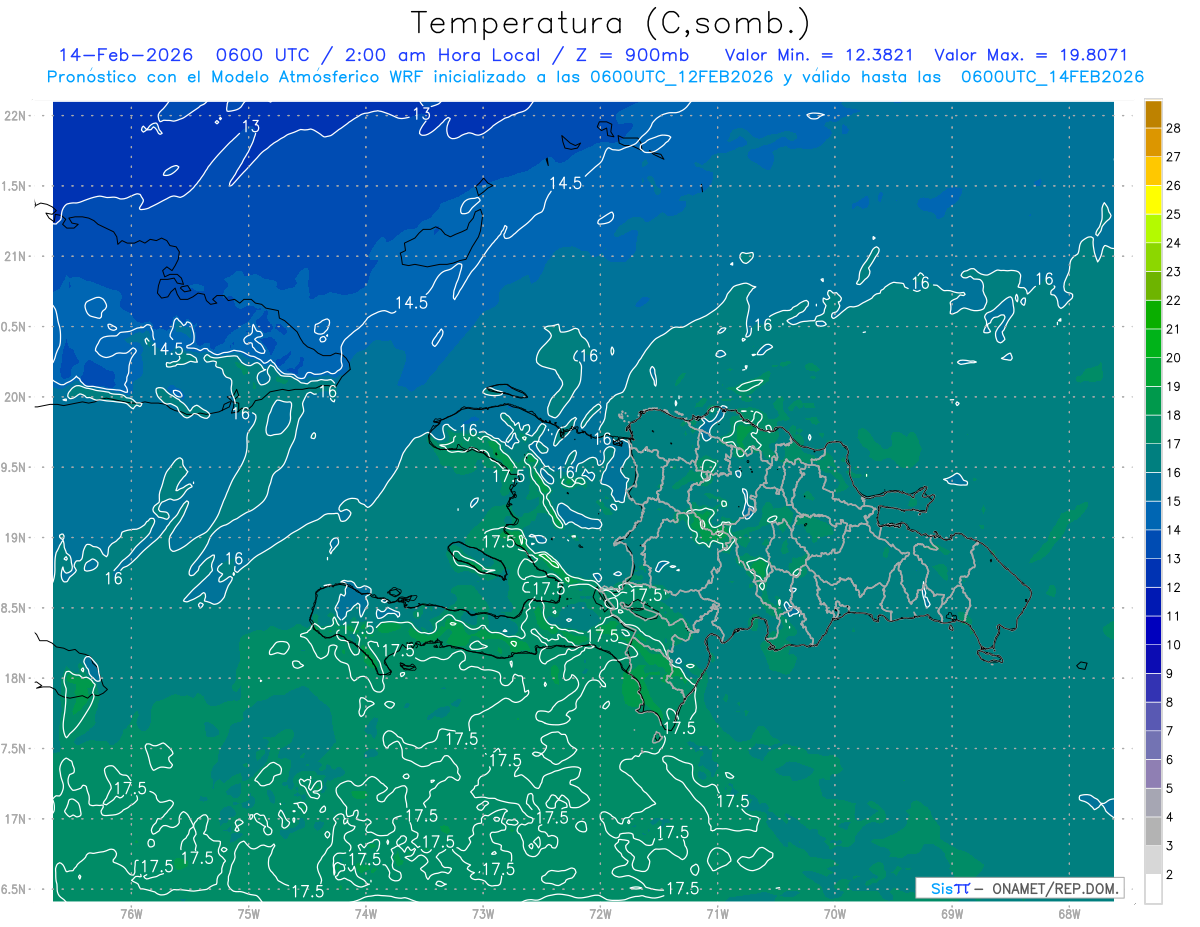Click the legend value label '20'
The height and width of the screenshot is (927, 1200).
click(1174, 358)
